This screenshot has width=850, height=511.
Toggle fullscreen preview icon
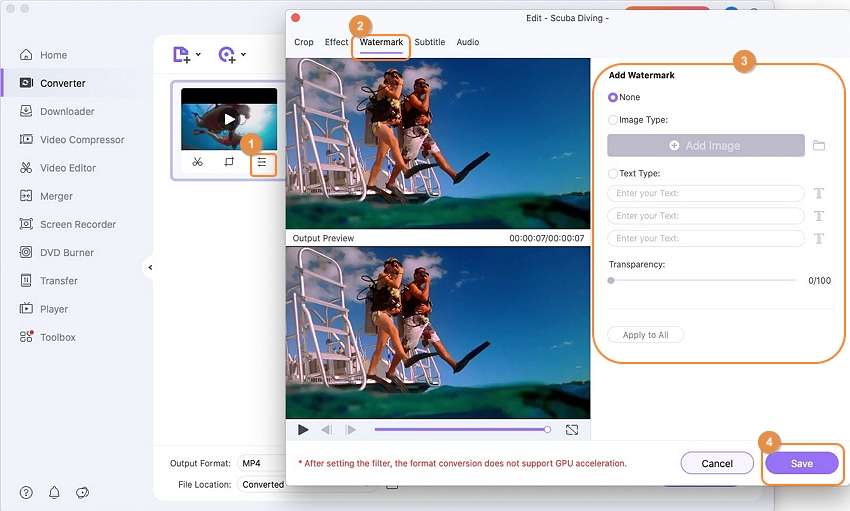click(571, 430)
